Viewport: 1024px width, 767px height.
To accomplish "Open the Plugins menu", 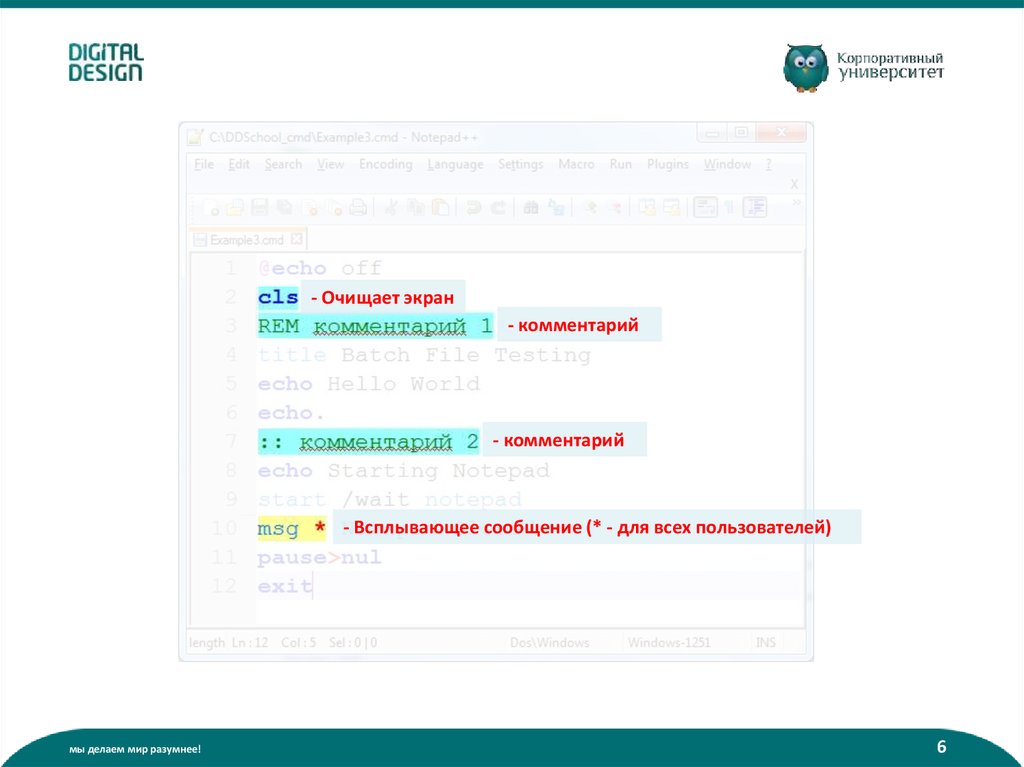I will [667, 164].
